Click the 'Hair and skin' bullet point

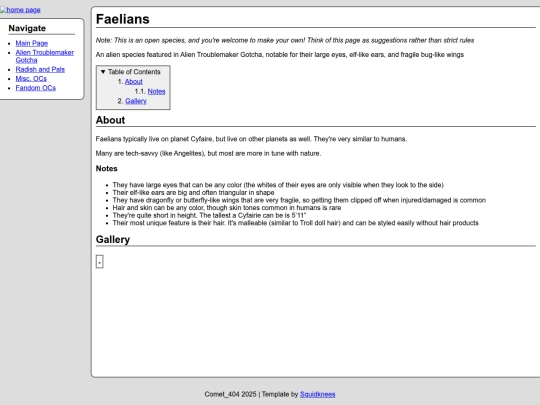[227, 208]
